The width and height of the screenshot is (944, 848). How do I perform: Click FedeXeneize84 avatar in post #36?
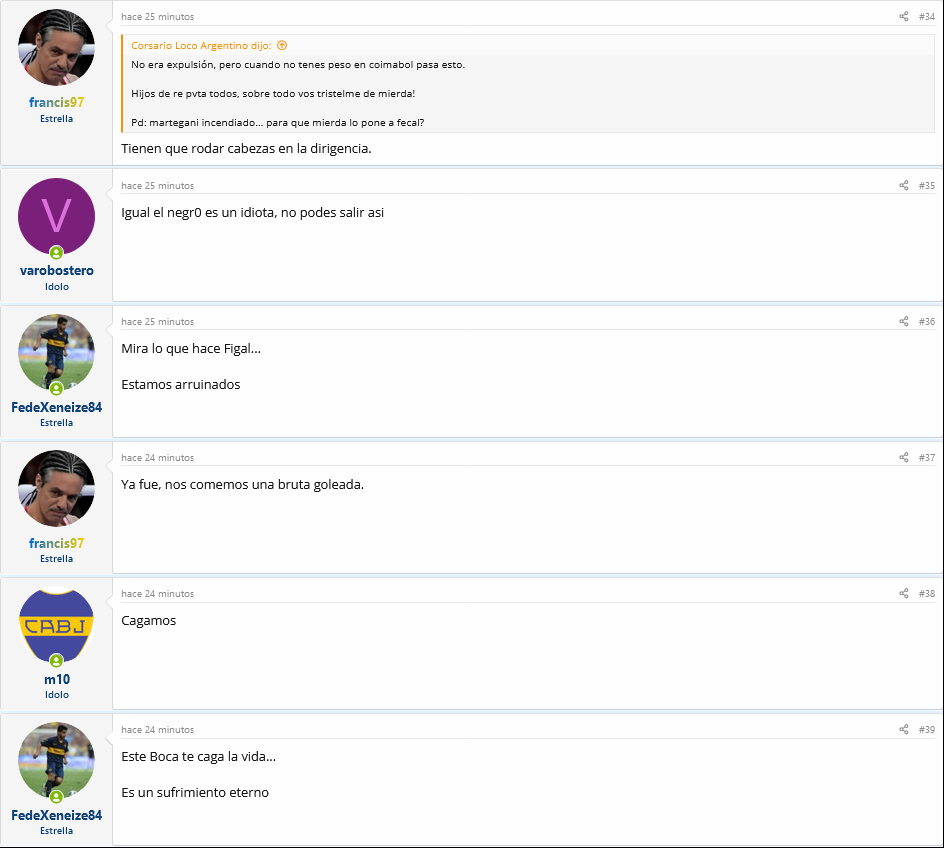click(x=57, y=352)
